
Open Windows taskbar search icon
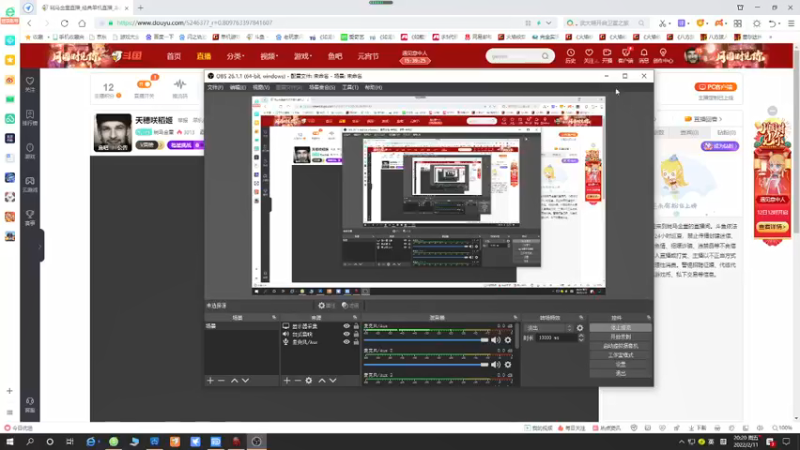[x=30, y=442]
